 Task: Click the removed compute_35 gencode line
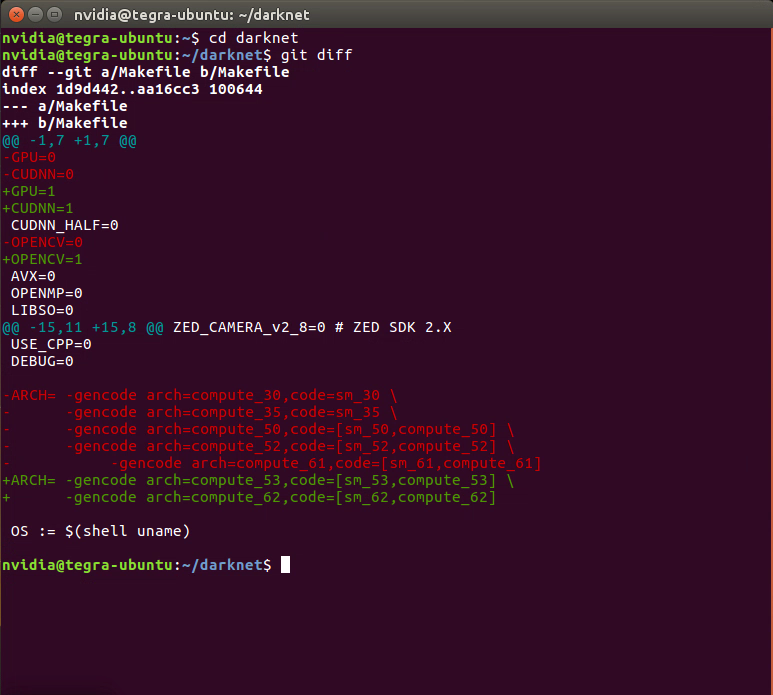(200, 412)
